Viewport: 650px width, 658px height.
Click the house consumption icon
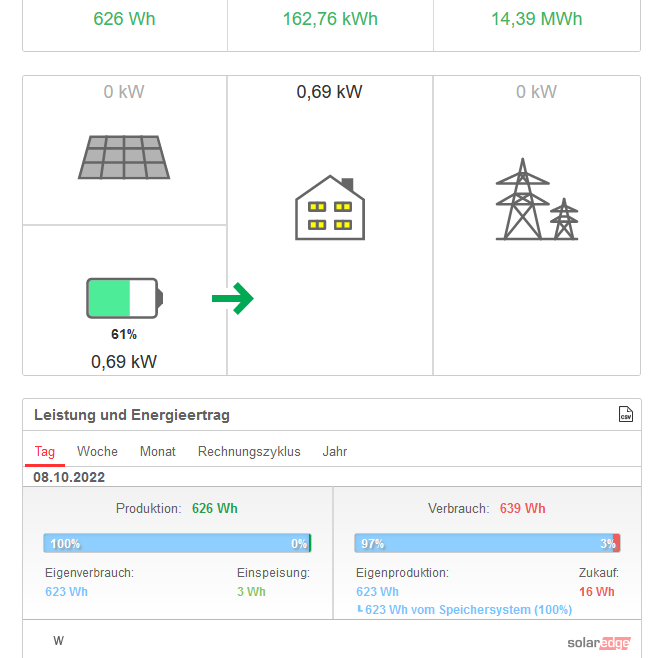330,207
